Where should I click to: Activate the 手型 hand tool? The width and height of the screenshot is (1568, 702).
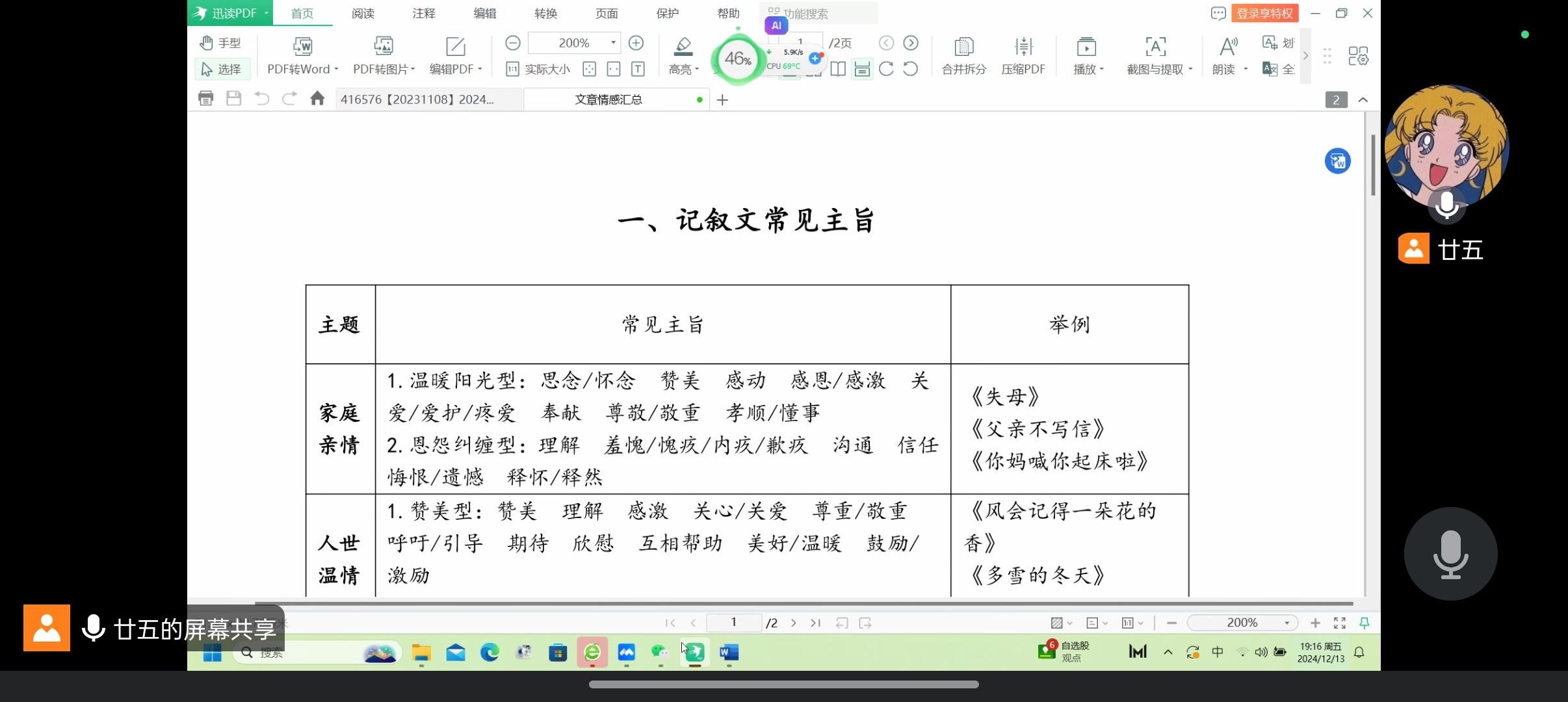click(220, 43)
